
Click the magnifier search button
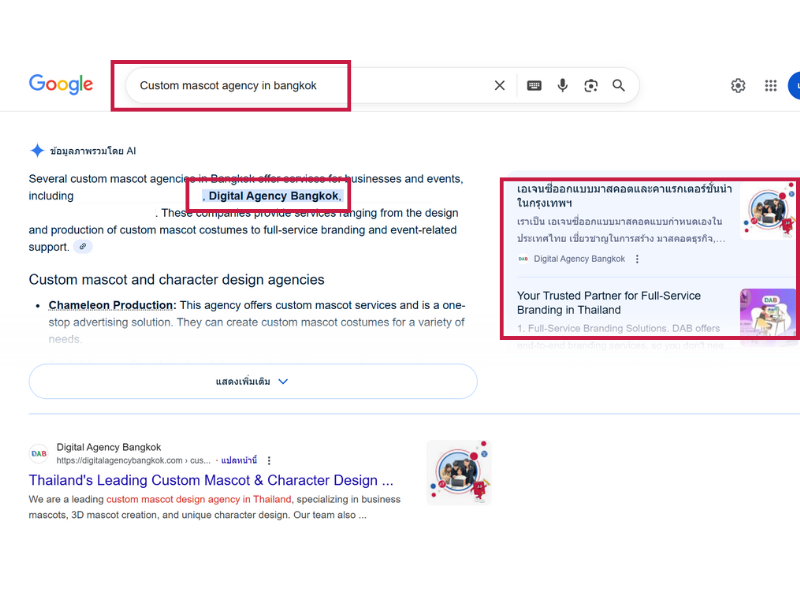coord(619,86)
